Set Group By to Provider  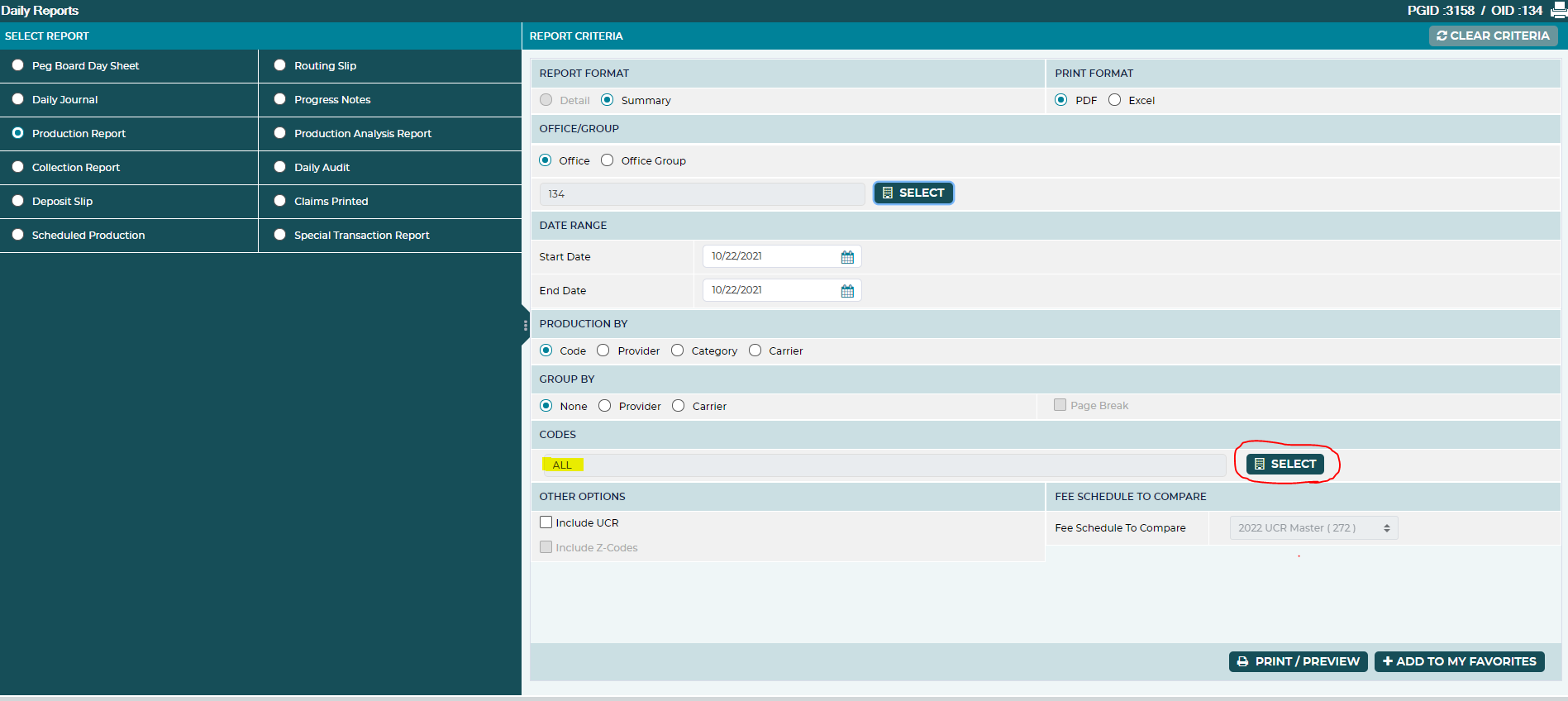605,406
